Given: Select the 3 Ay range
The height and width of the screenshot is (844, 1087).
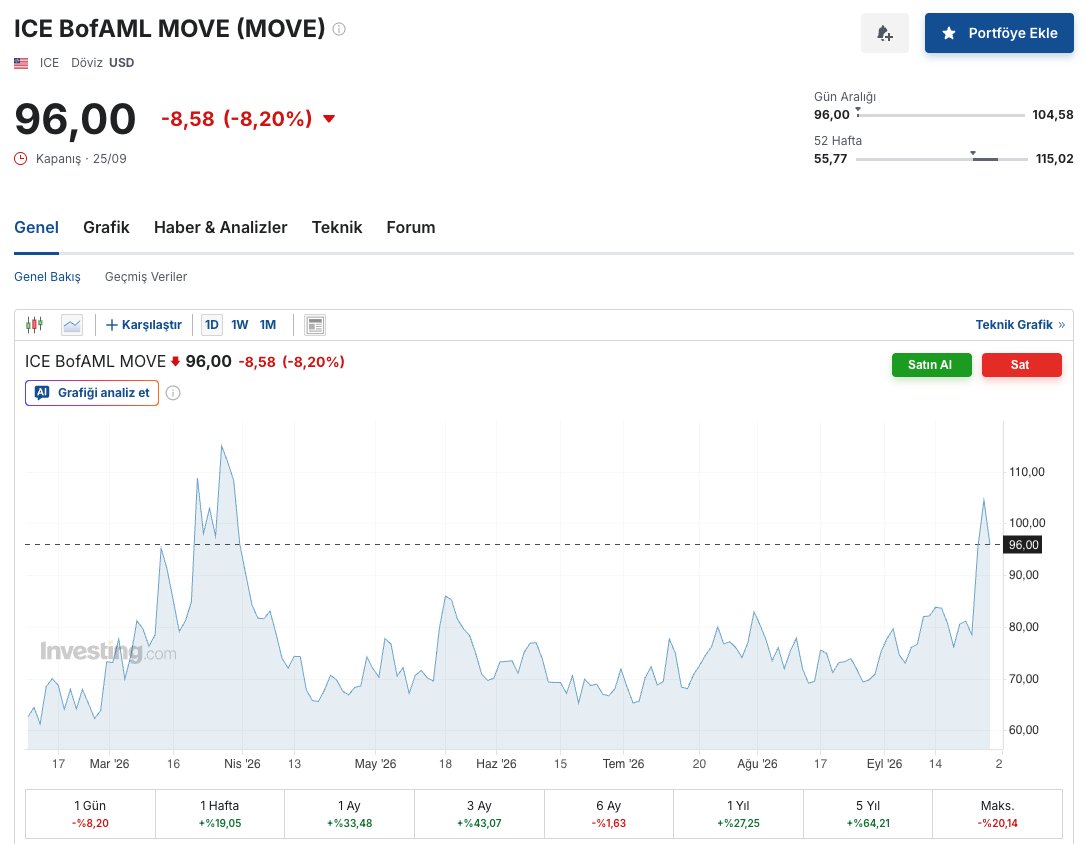Looking at the screenshot, I should [479, 814].
